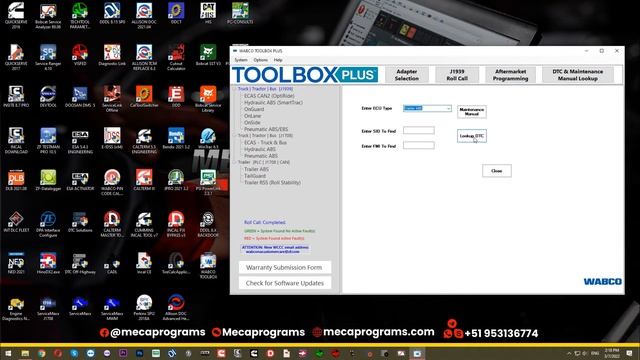The width and height of the screenshot is (640, 360).
Task: Open Diagnostic Link desktop icon
Action: (112, 55)
